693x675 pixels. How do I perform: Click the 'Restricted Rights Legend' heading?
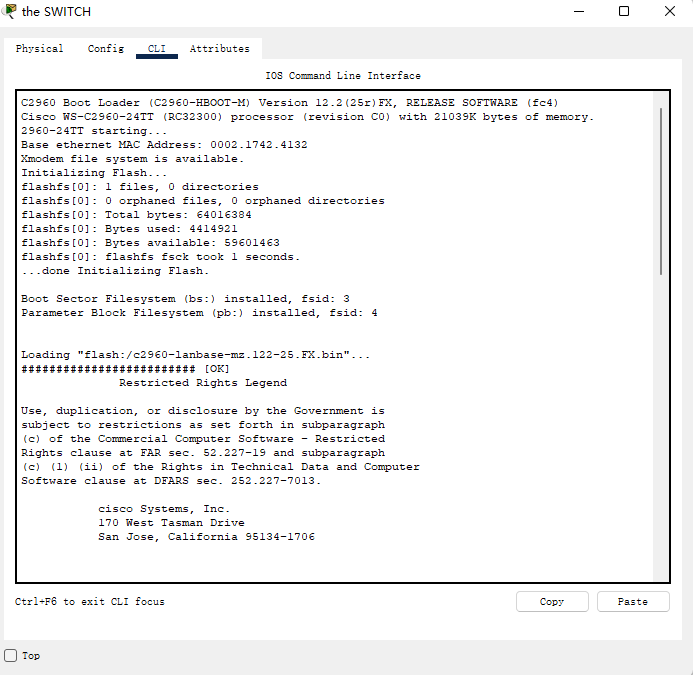click(x=203, y=383)
